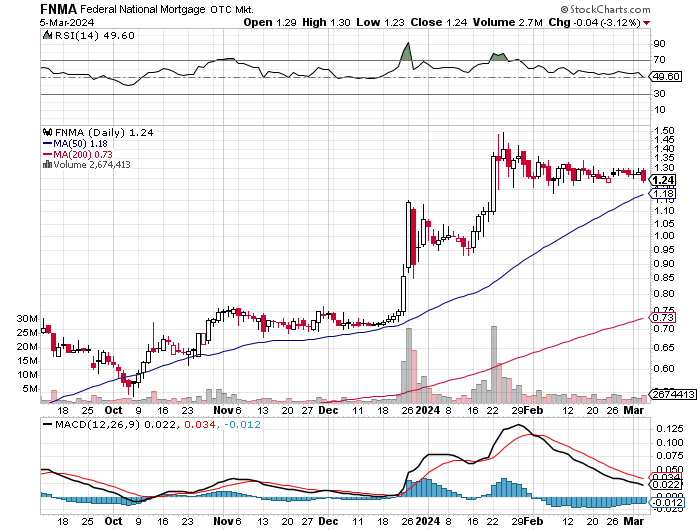Click the 'MA(50) 1.18' legend entry

[x=80, y=144]
